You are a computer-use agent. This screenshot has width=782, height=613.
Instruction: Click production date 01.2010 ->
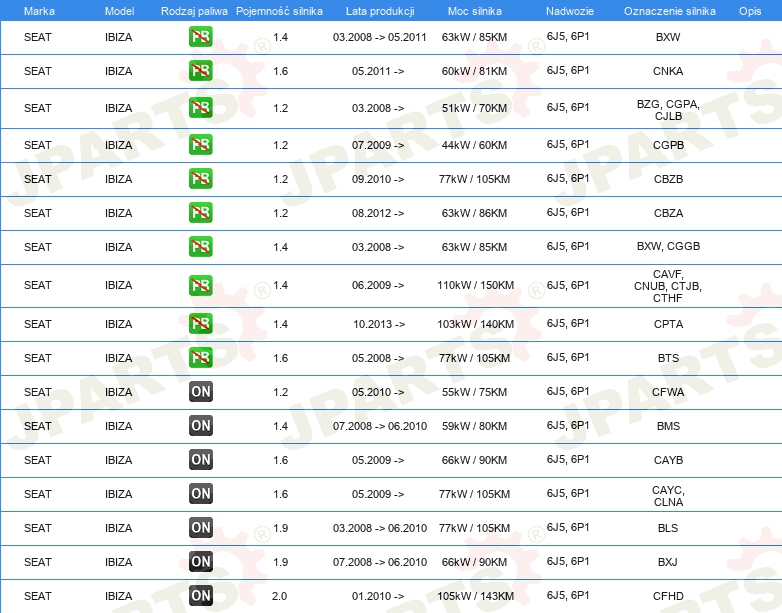[378, 596]
